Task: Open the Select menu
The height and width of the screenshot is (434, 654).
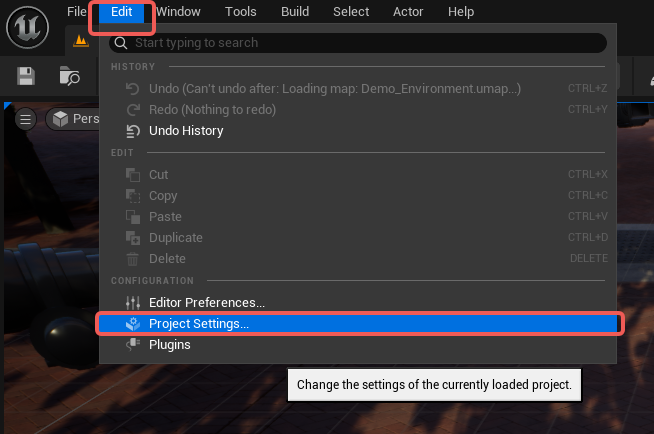Action: pyautogui.click(x=351, y=12)
